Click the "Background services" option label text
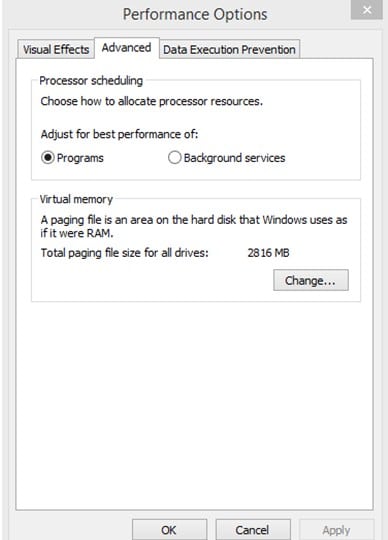 [234, 158]
